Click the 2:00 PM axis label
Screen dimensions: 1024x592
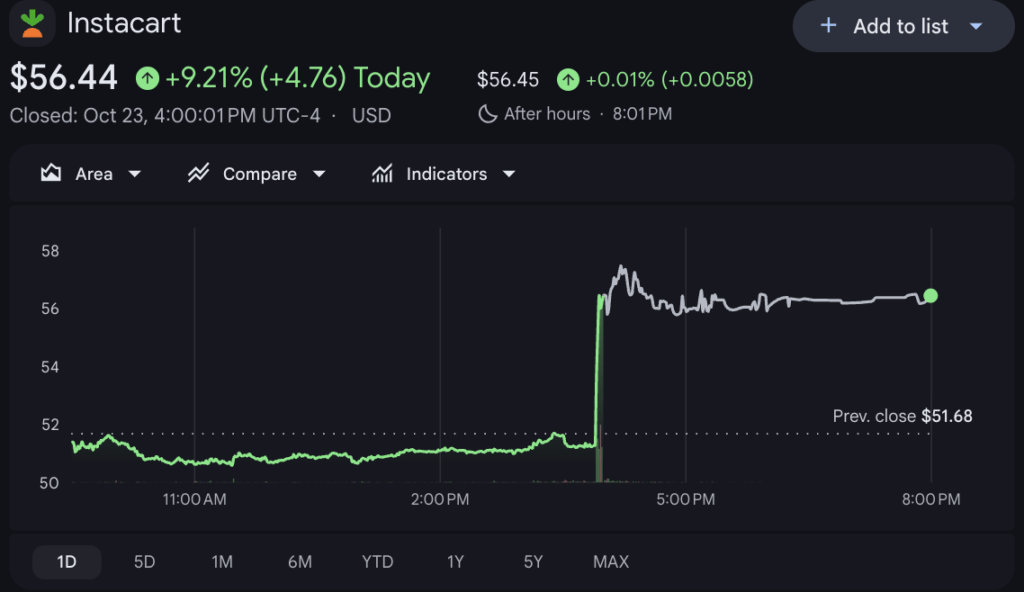440,500
